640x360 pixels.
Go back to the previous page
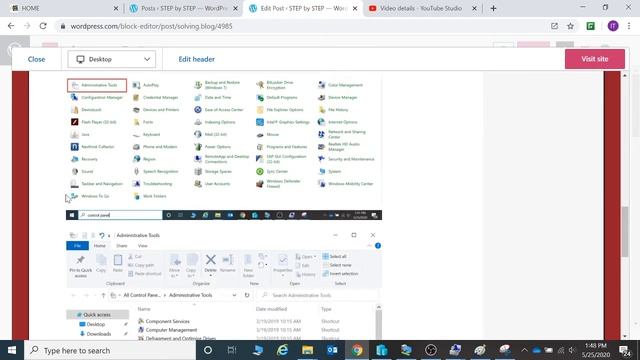click(11, 26)
